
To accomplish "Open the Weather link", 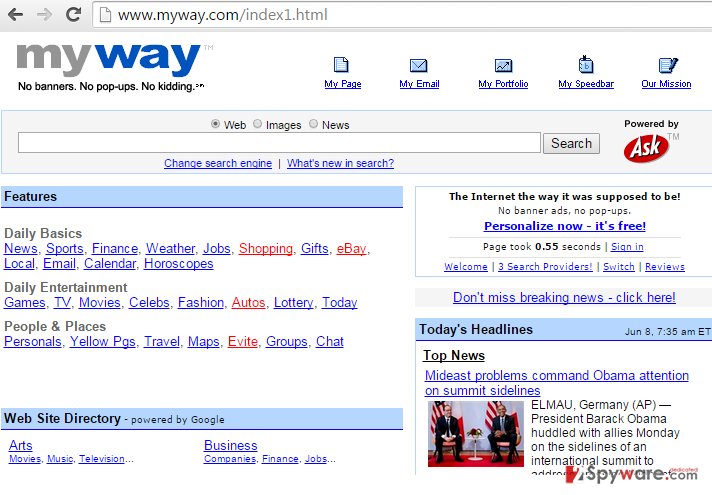I will coord(170,249).
